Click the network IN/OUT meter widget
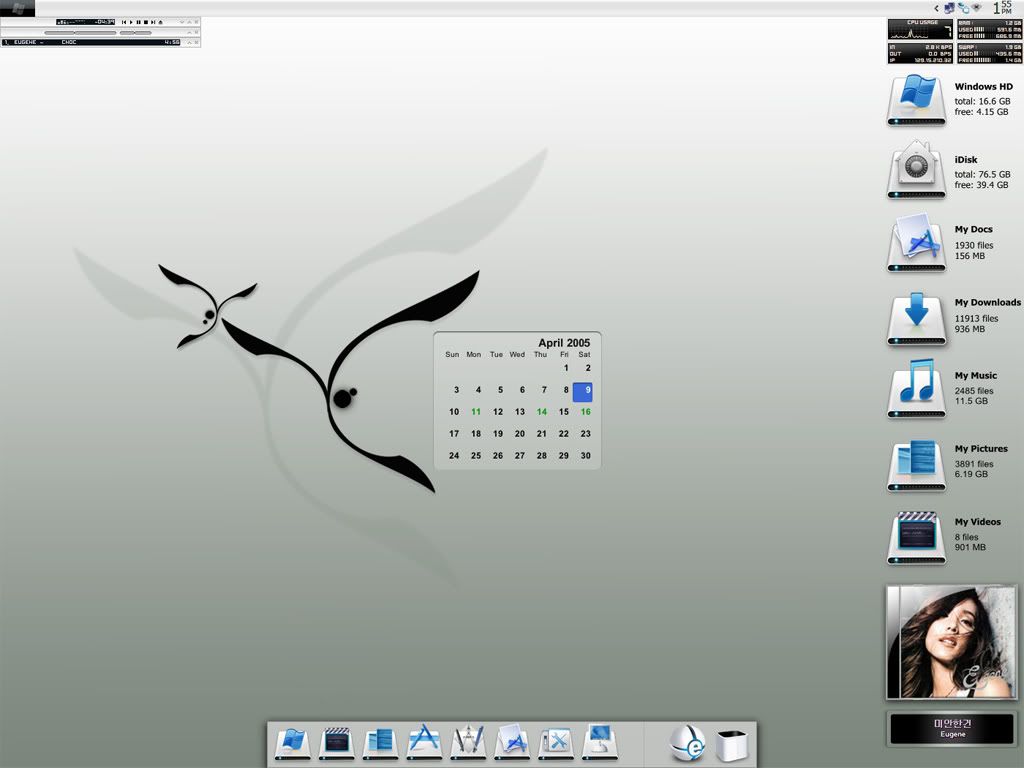 (x=920, y=54)
